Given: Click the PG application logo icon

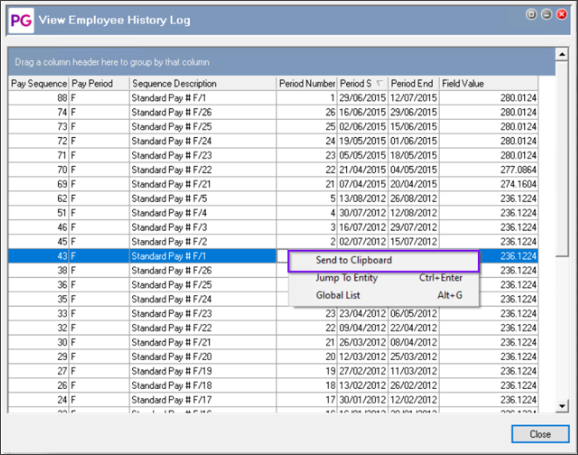Looking at the screenshot, I should 21,20.
